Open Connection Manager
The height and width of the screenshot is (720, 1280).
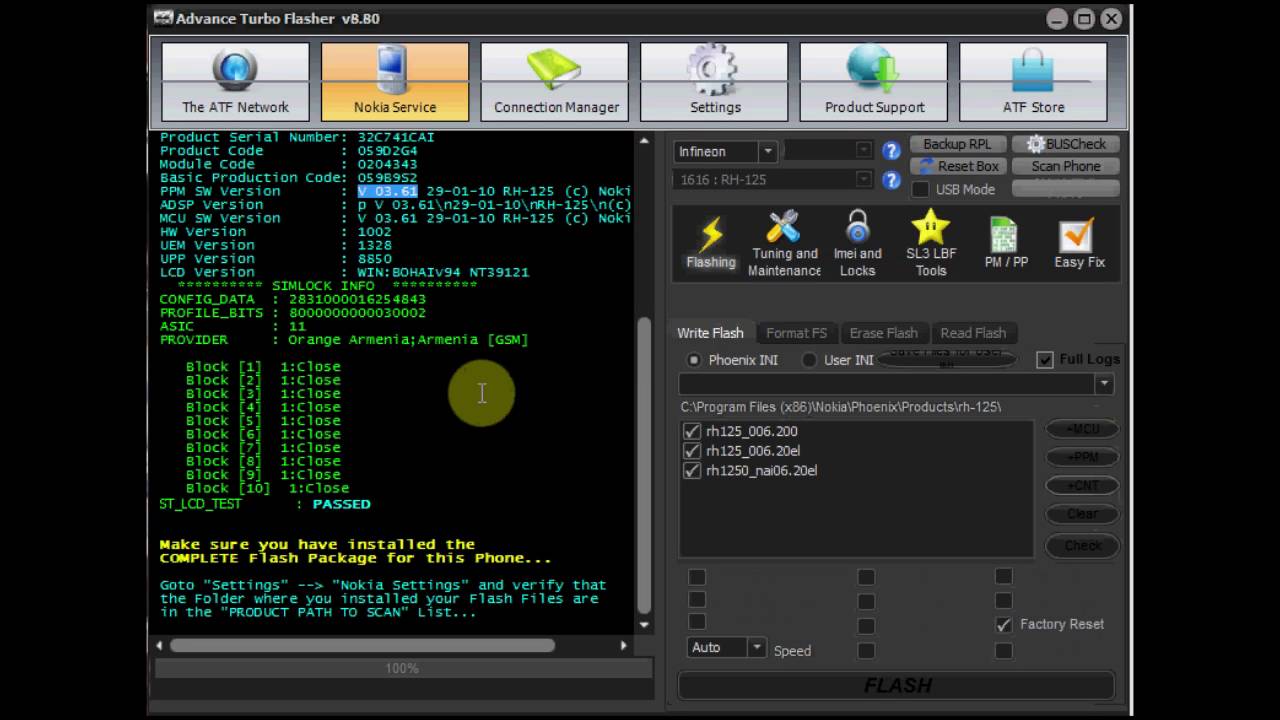pyautogui.click(x=555, y=81)
